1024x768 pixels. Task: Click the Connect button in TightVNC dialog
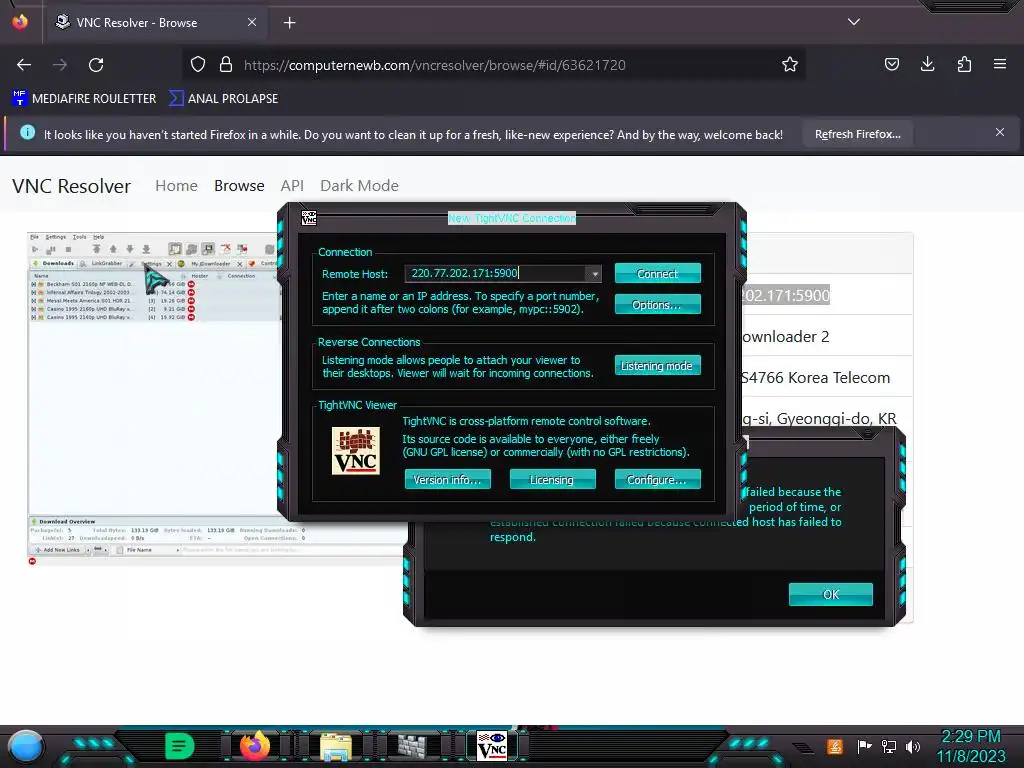click(658, 274)
